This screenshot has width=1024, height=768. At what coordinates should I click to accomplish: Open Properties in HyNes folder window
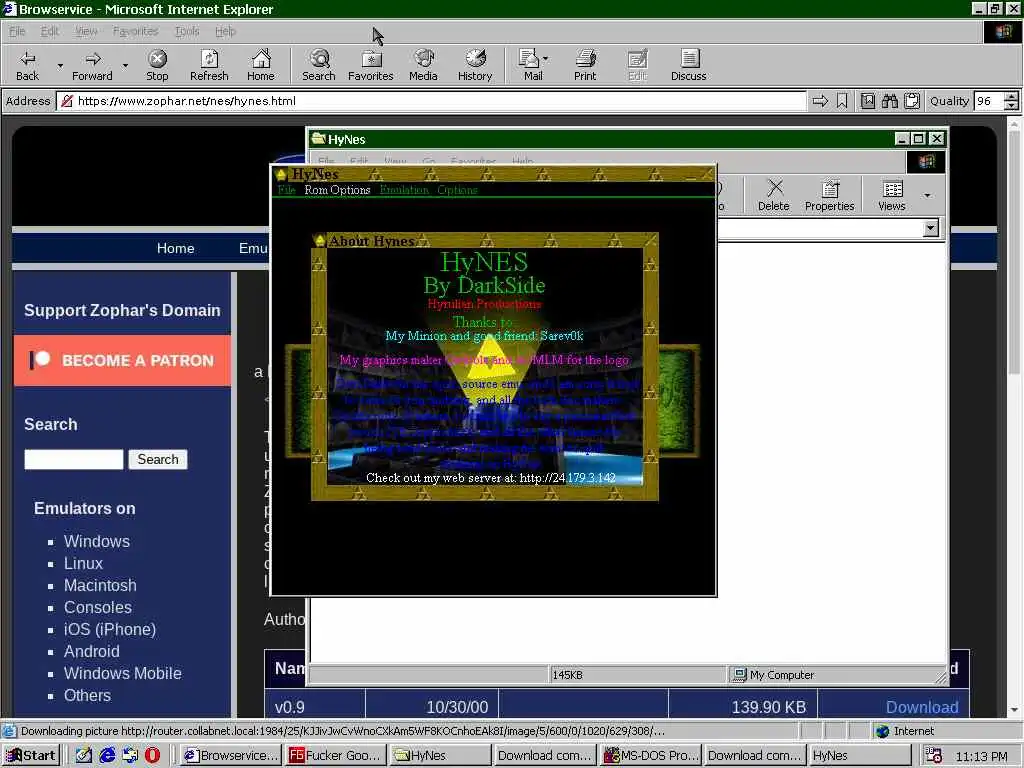[x=829, y=195]
